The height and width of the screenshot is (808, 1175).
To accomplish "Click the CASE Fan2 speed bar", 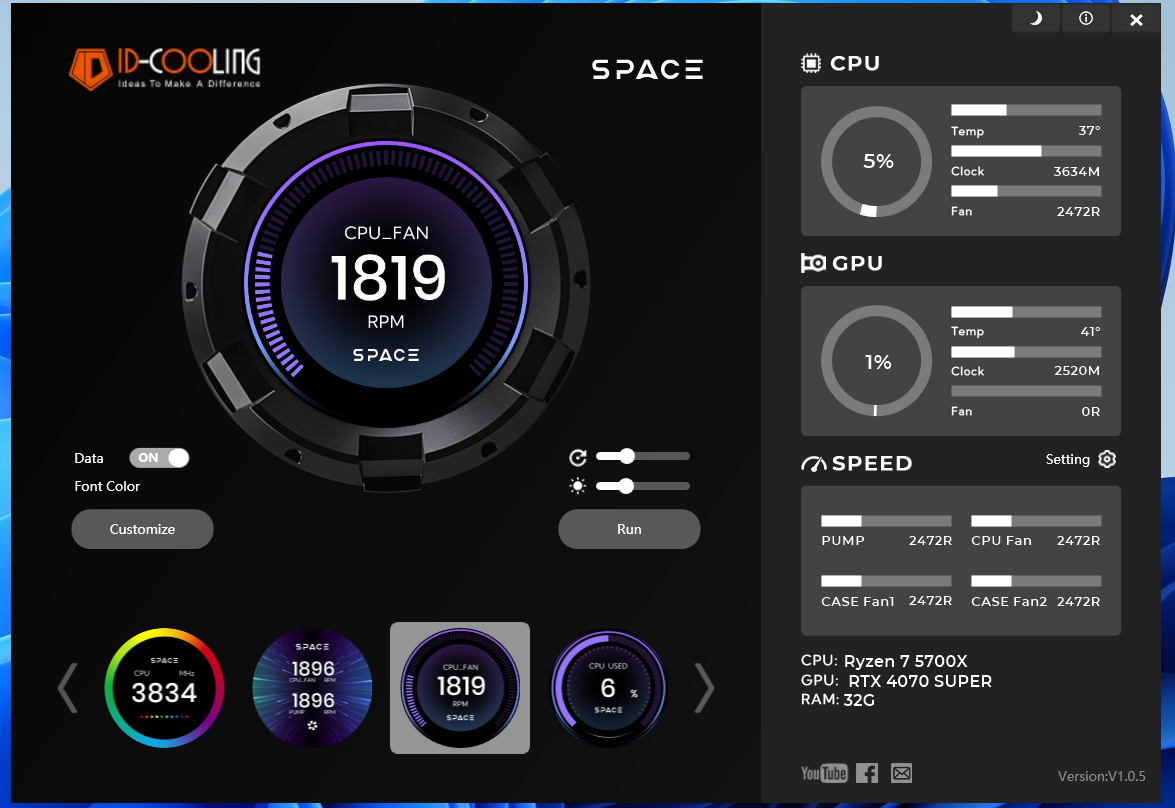I will click(x=1036, y=581).
